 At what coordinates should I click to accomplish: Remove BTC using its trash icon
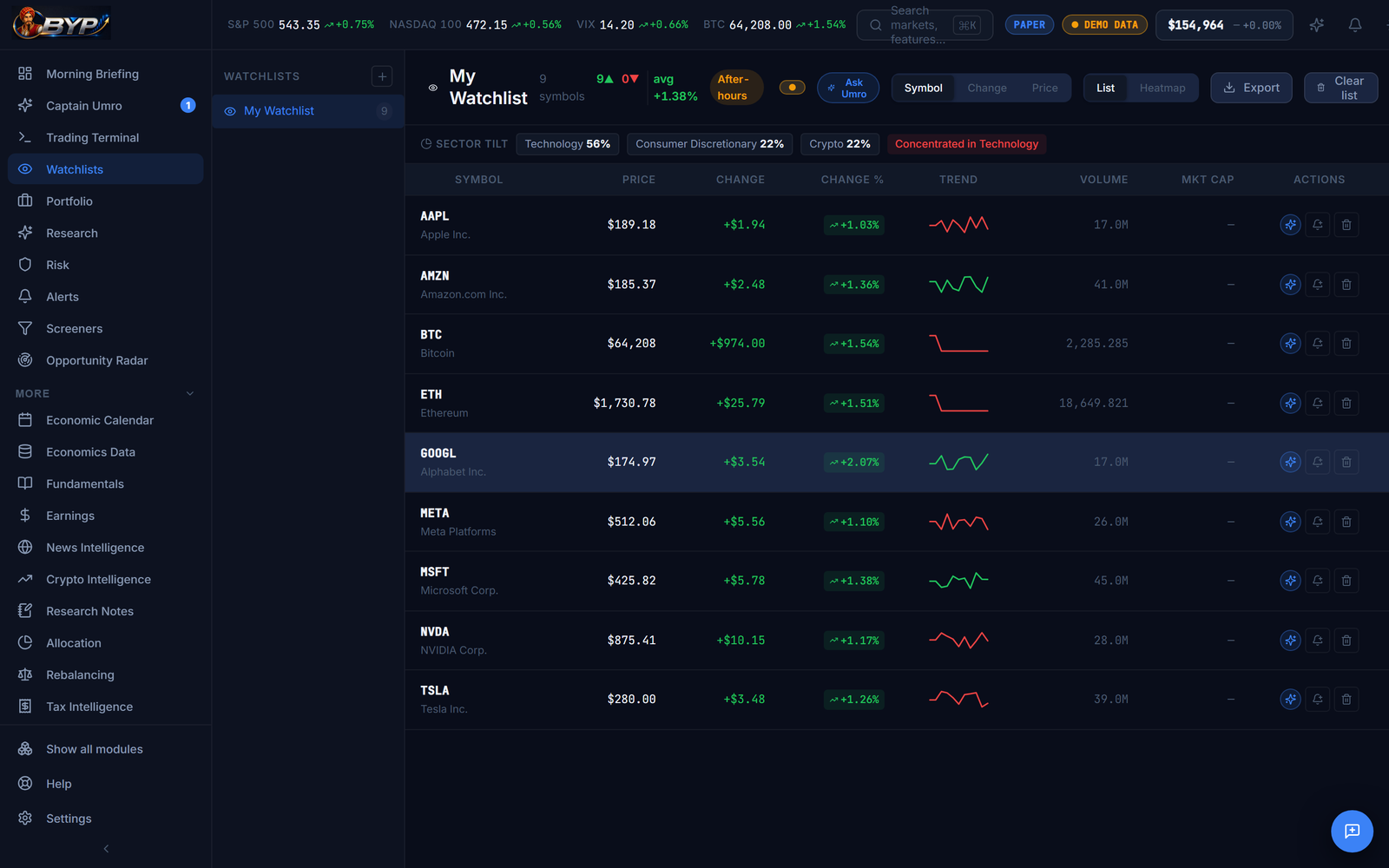point(1346,344)
